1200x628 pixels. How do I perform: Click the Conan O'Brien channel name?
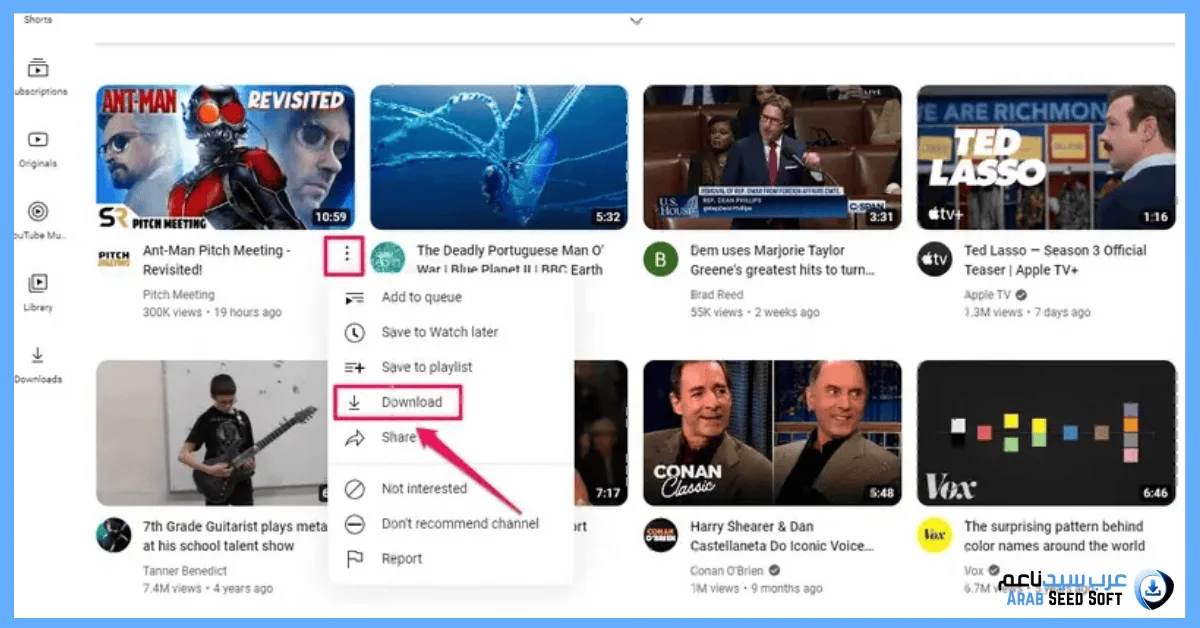coord(726,571)
